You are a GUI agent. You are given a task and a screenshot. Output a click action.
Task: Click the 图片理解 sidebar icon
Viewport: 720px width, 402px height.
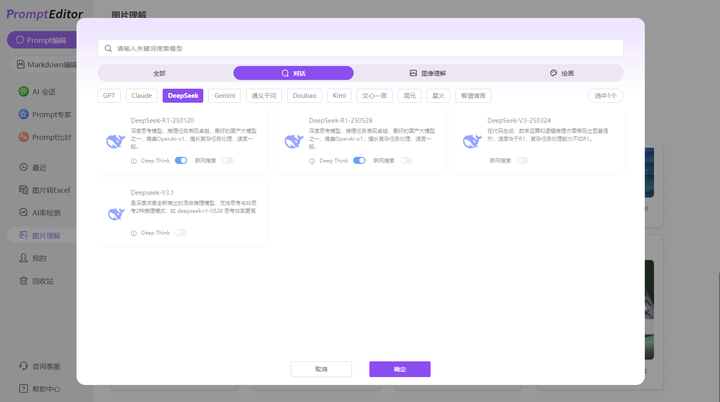pyautogui.click(x=23, y=235)
